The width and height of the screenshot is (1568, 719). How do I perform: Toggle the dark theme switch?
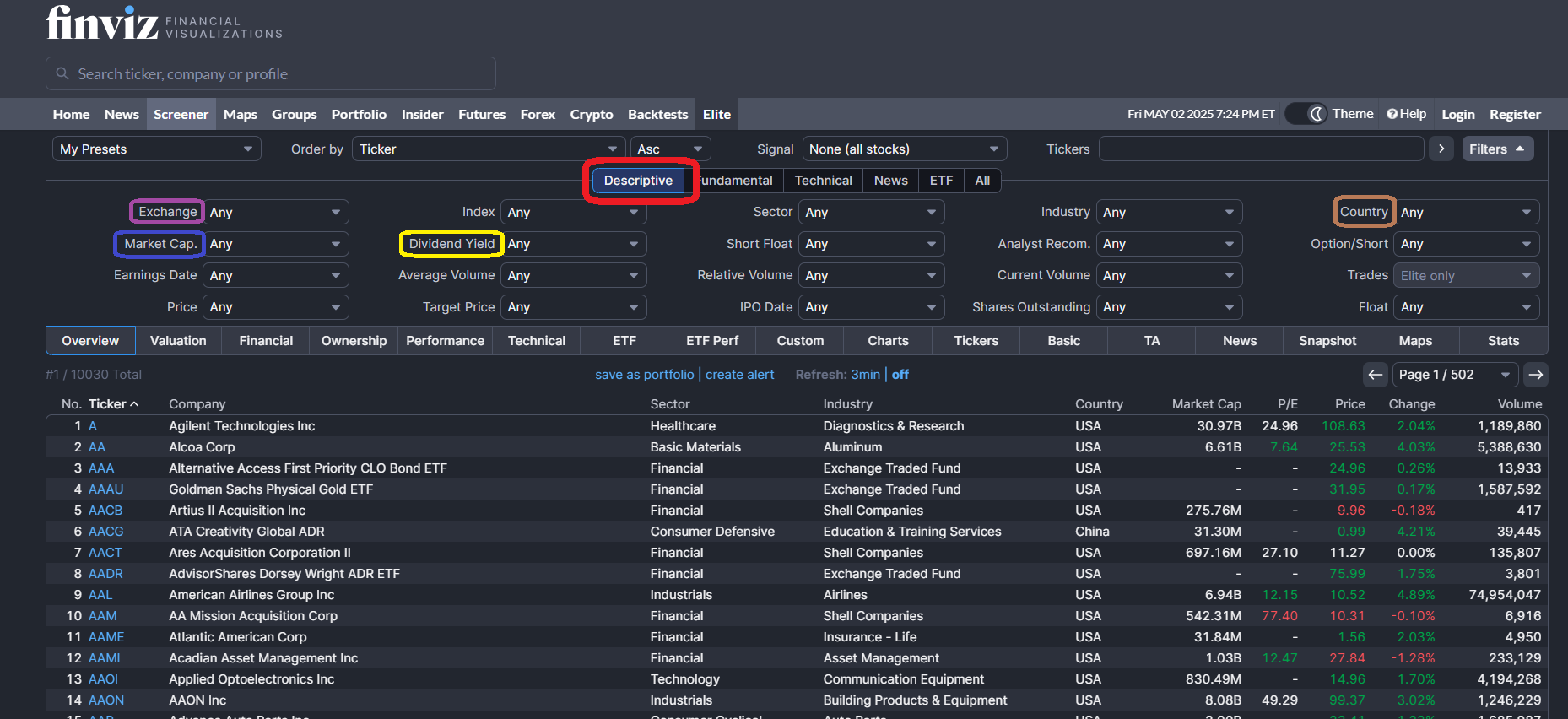1307,114
